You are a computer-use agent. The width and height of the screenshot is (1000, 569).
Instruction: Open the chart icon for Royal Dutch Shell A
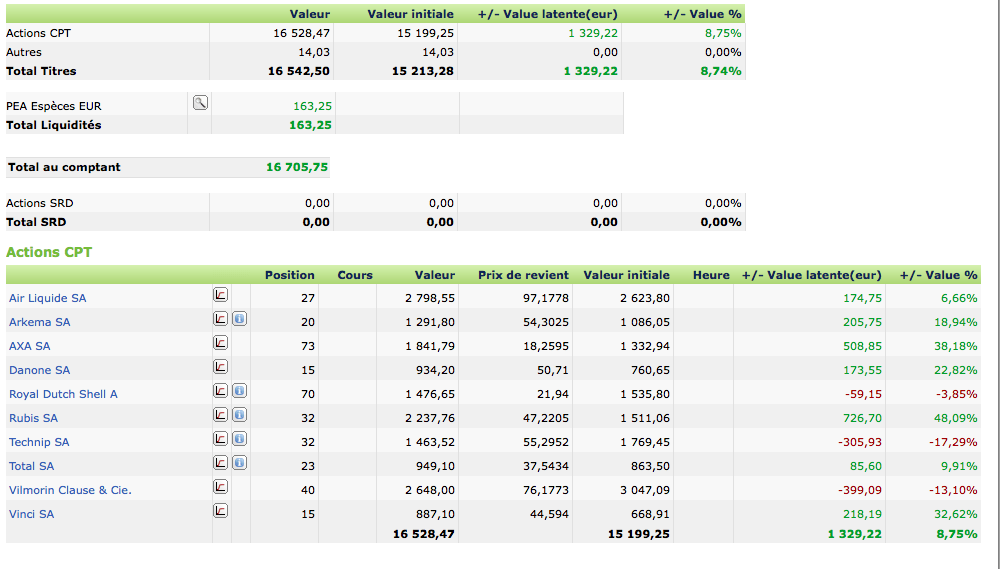pos(220,391)
